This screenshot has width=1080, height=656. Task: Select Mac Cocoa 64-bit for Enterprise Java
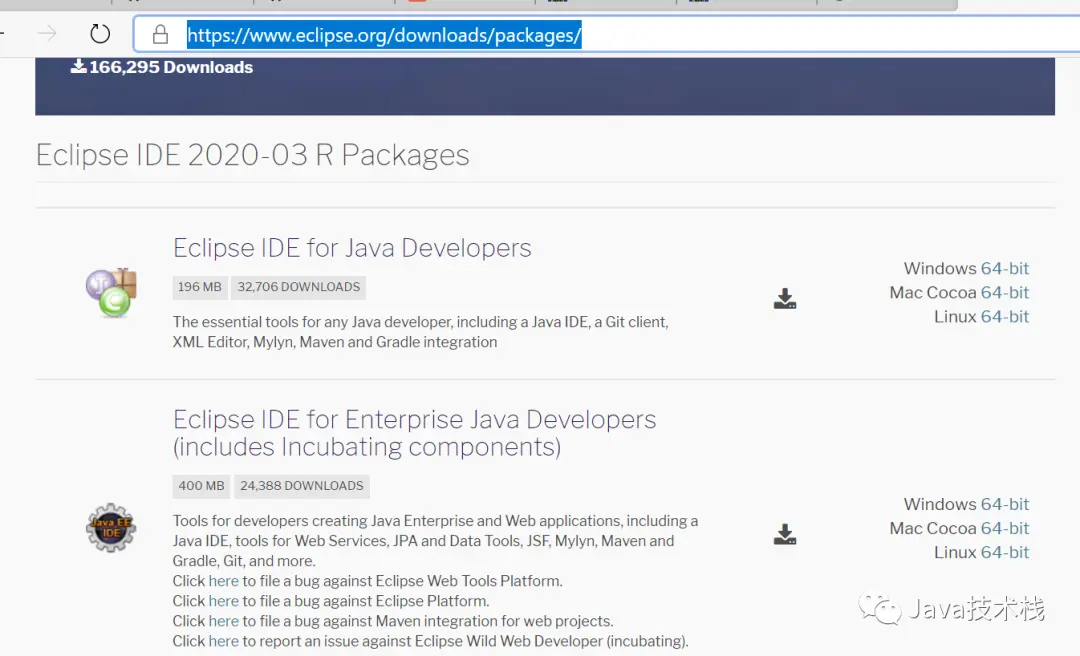(x=1004, y=528)
